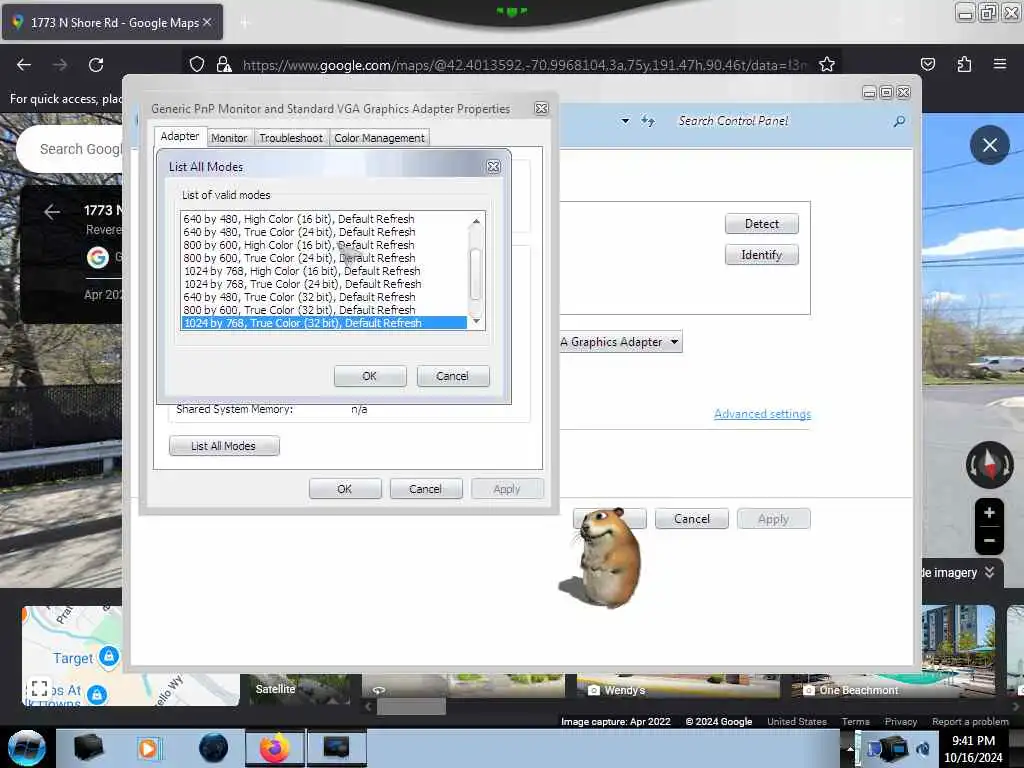The height and width of the screenshot is (768, 1024).
Task: Show hidden tray icons arrow
Action: [x=850, y=749]
